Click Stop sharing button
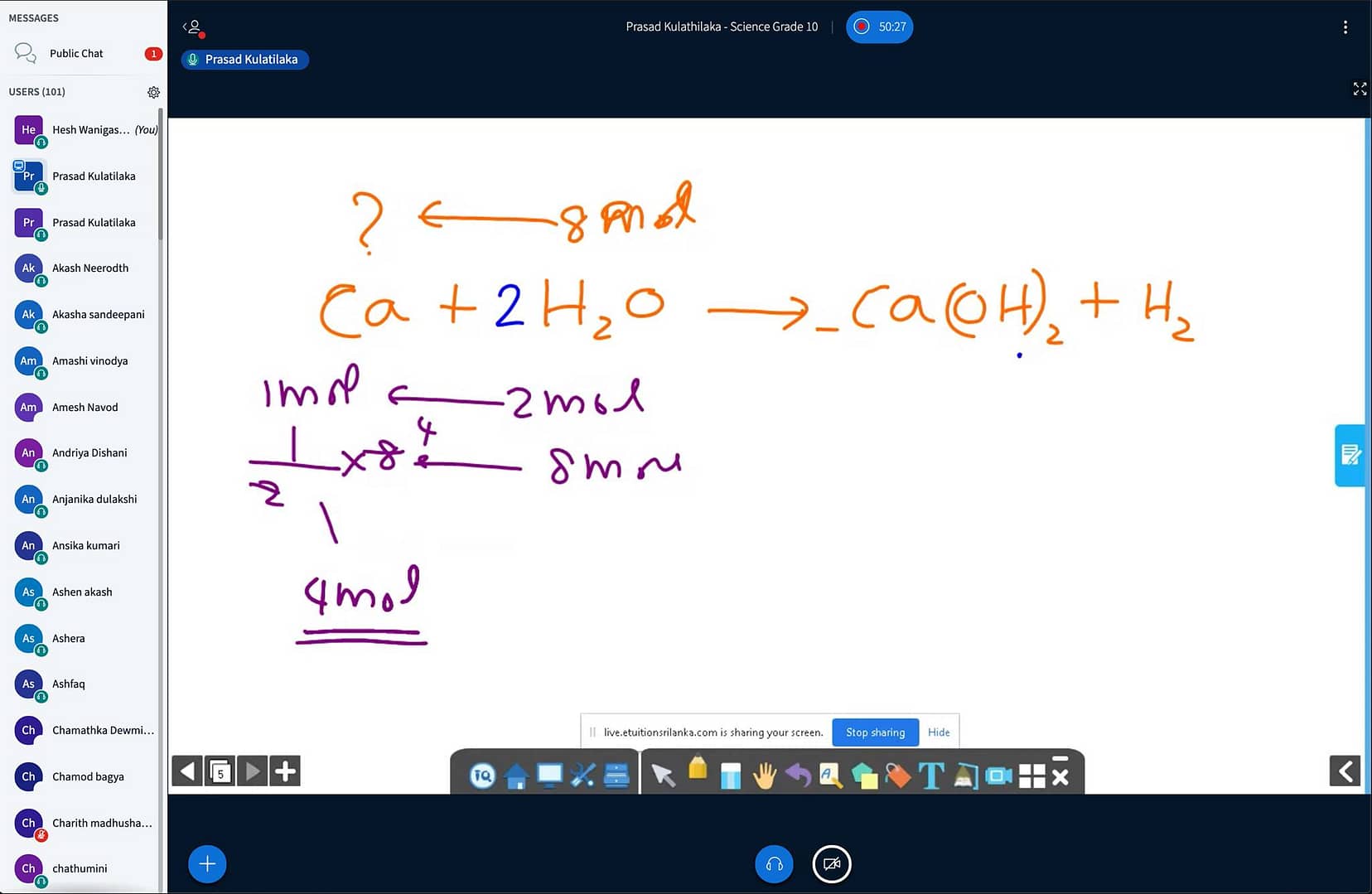Image resolution: width=1372 pixels, height=894 pixels. pos(875,732)
